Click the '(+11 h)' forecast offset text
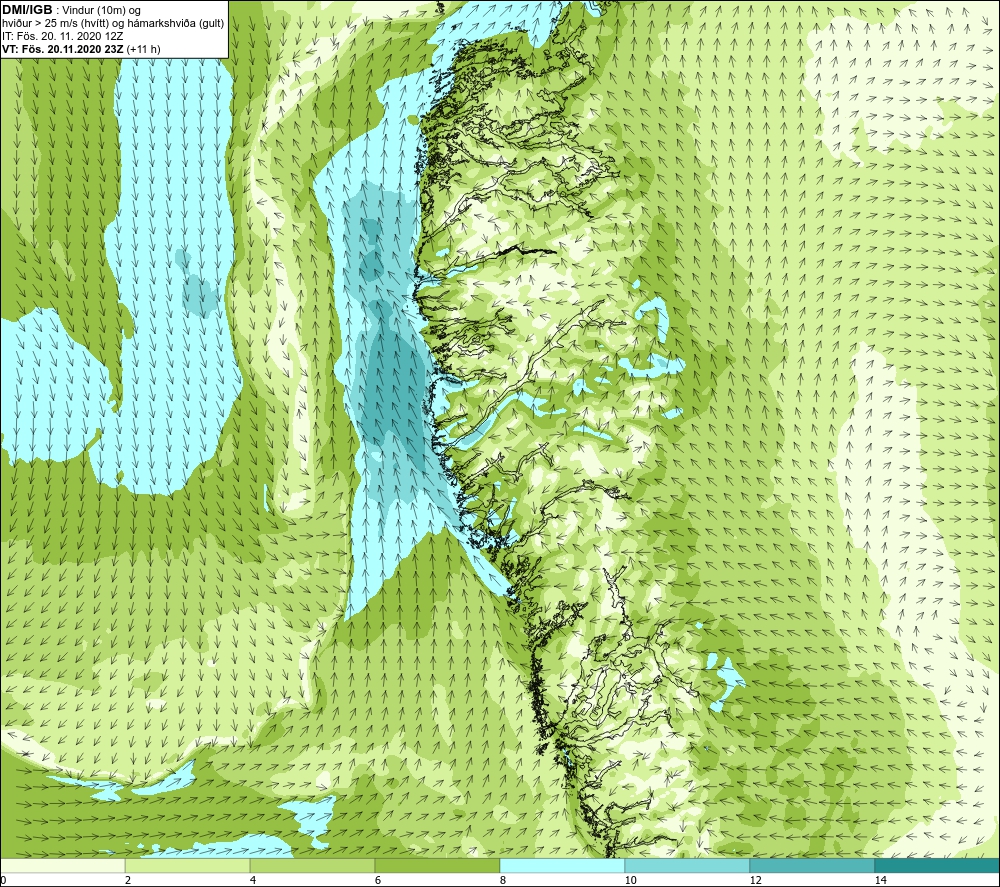This screenshot has width=1000, height=887. [143, 49]
